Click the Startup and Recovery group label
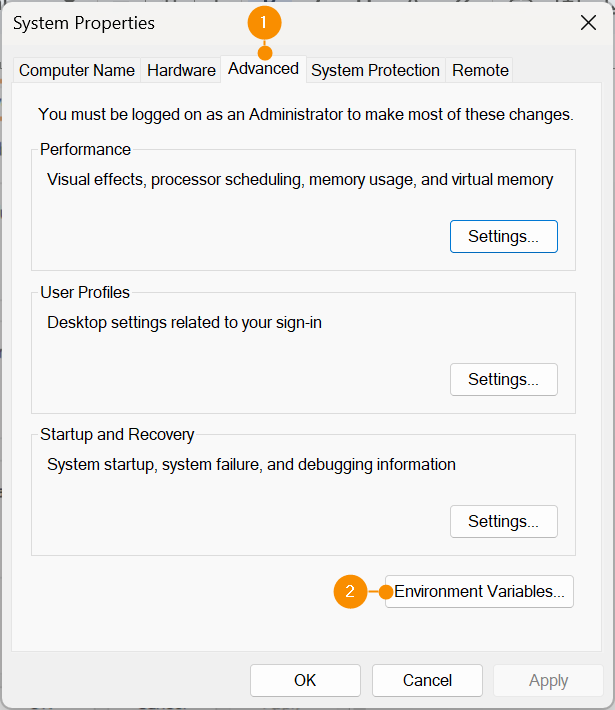The height and width of the screenshot is (710, 615). tap(117, 435)
